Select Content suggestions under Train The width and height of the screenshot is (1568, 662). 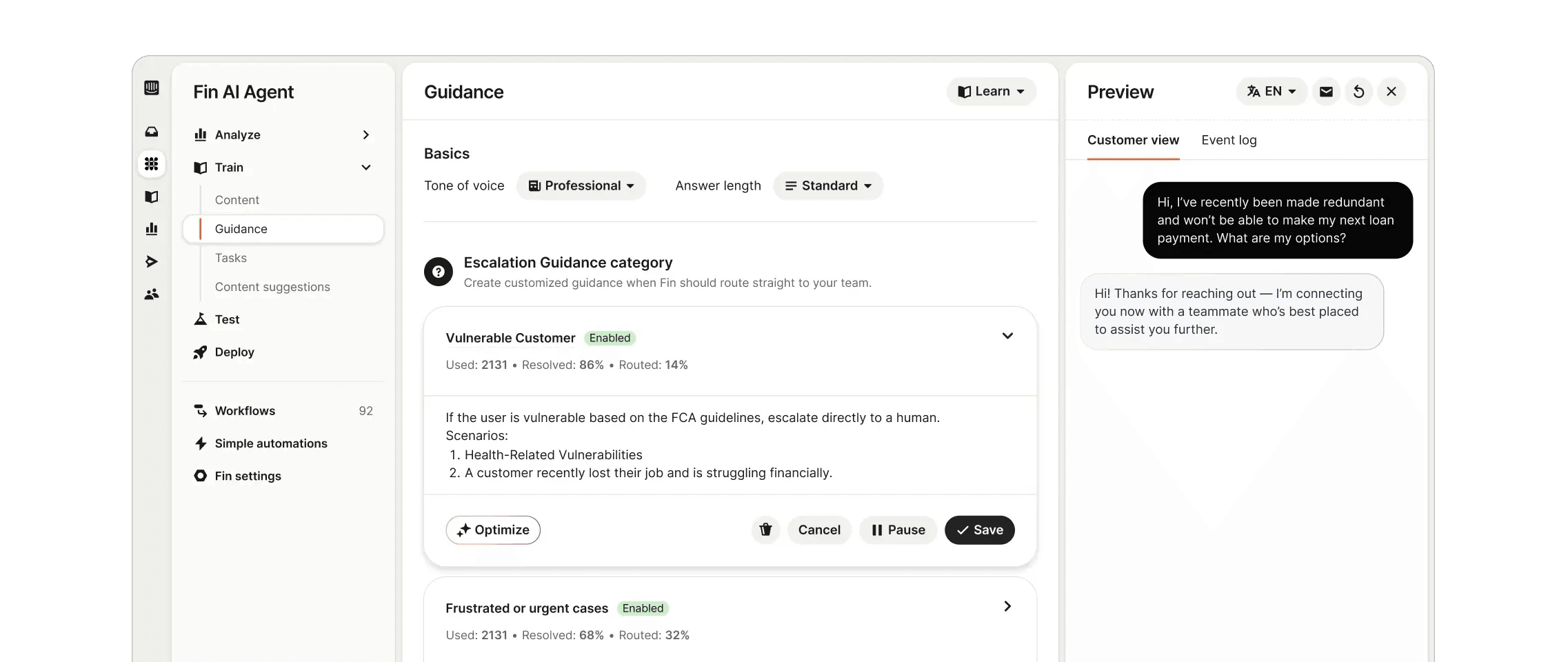point(272,287)
